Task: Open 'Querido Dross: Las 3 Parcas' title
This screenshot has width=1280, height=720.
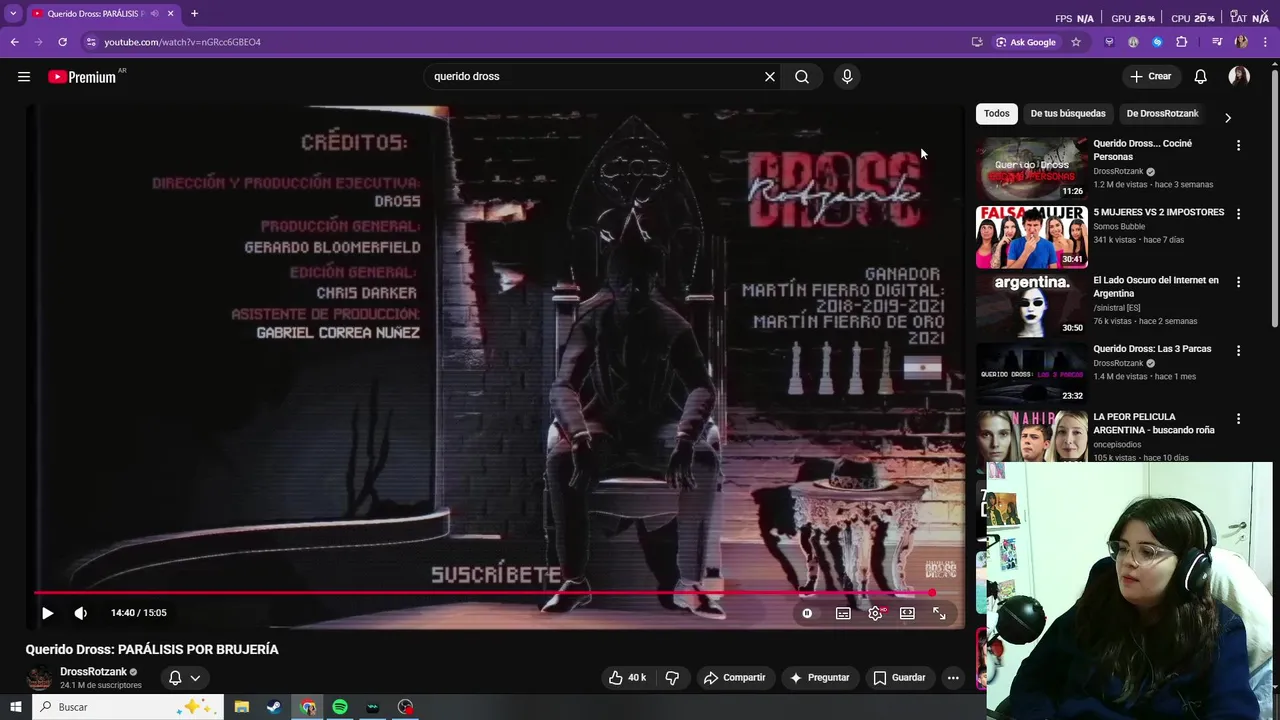Action: [x=1152, y=349]
